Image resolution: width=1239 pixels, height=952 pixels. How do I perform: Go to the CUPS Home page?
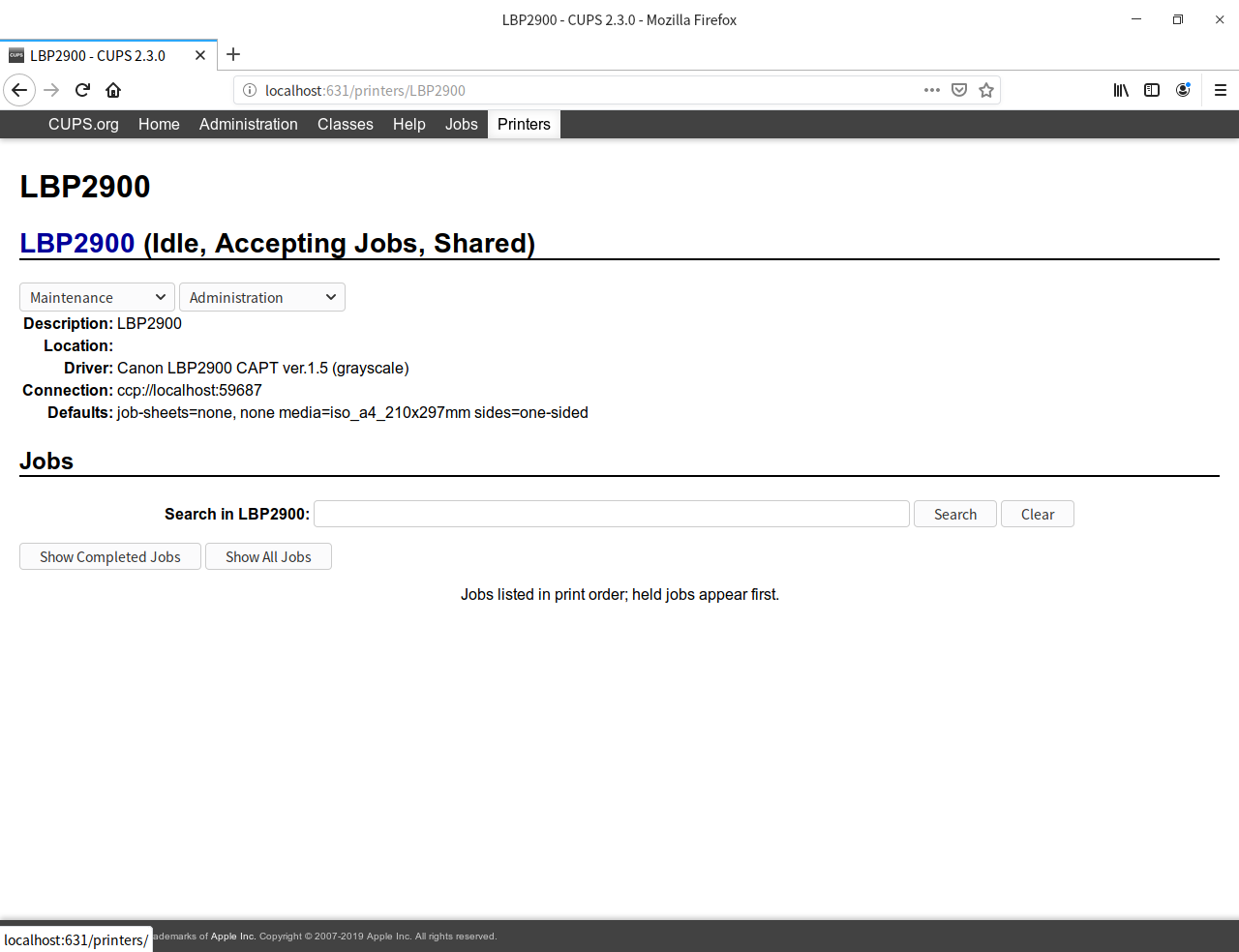[x=159, y=124]
